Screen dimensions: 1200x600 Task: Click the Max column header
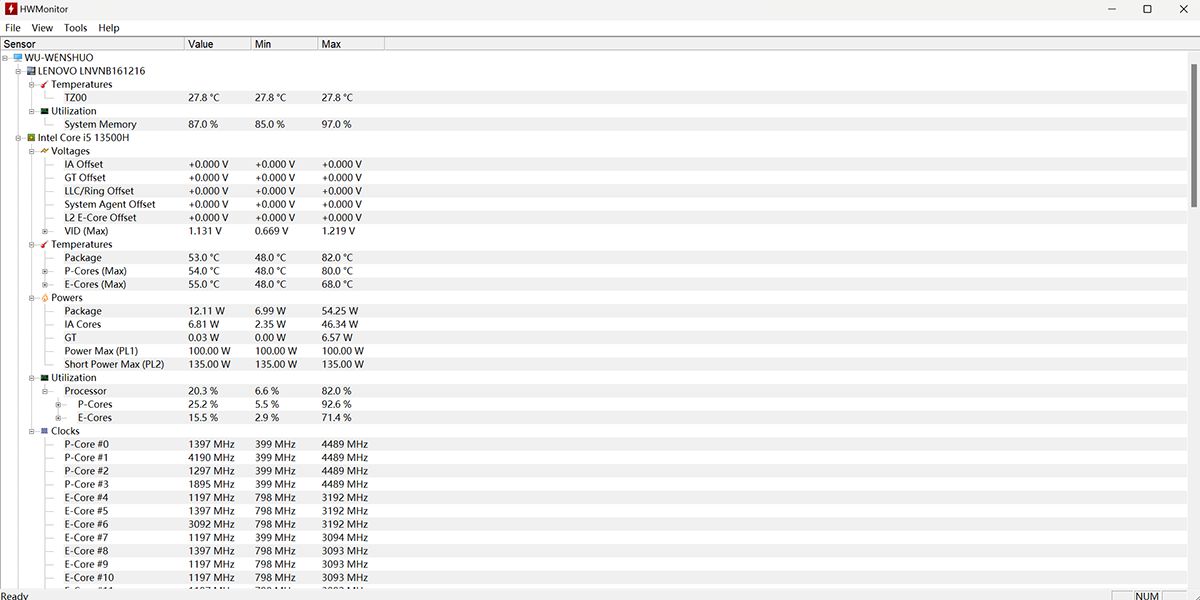click(350, 44)
